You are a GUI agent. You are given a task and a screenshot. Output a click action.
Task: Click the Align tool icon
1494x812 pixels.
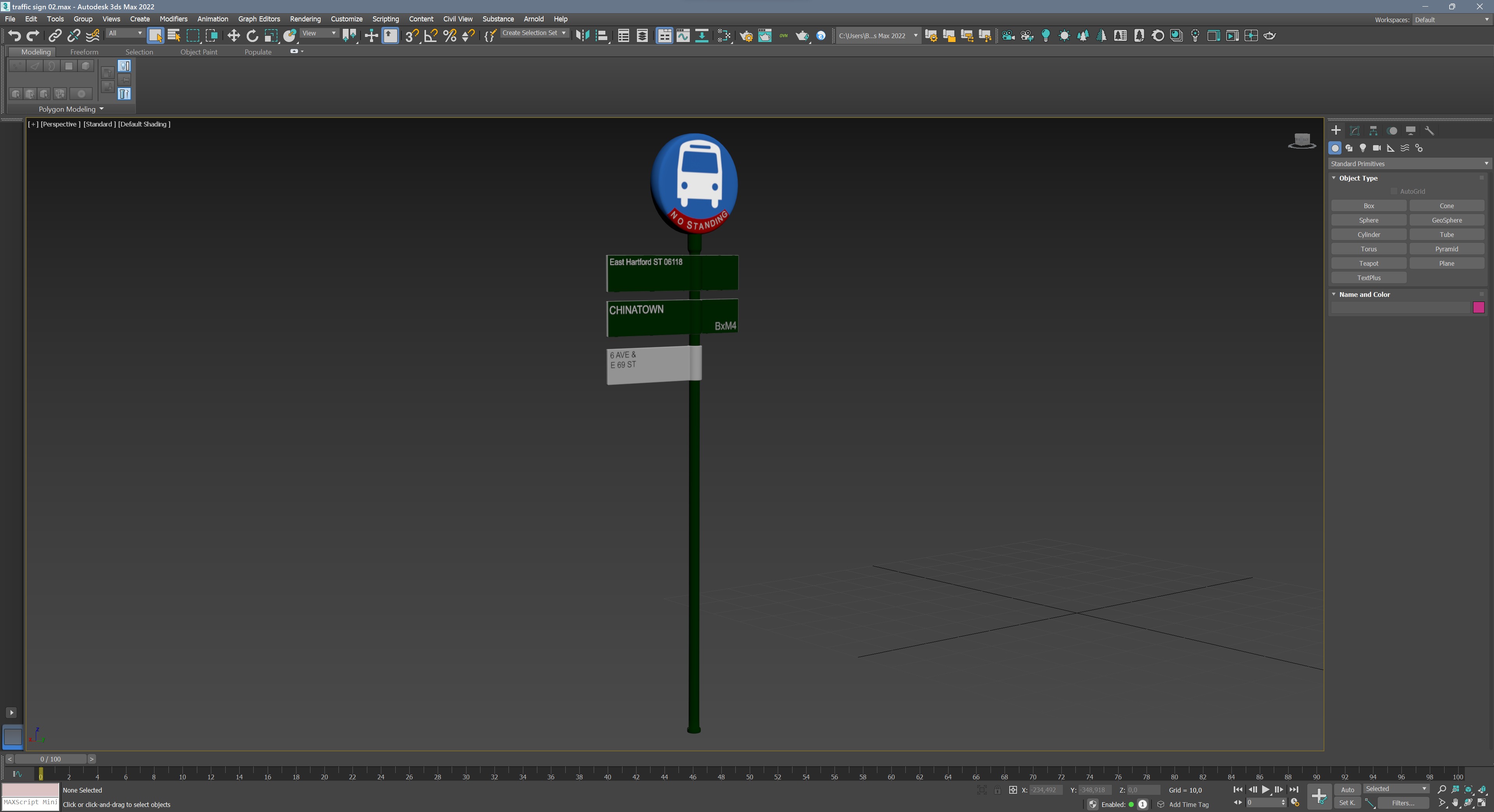tap(601, 35)
